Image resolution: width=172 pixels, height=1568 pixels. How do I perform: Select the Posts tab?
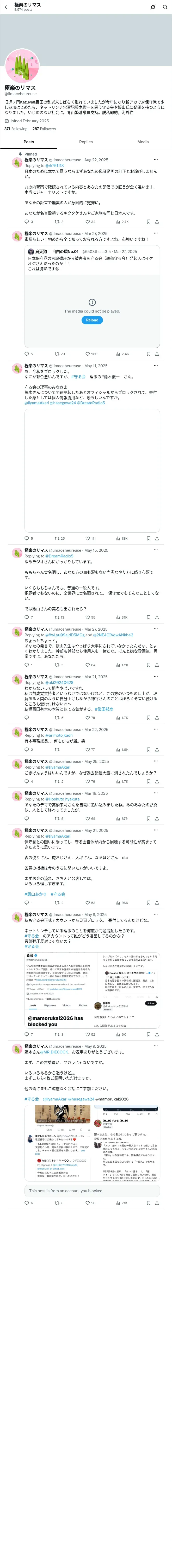click(29, 142)
